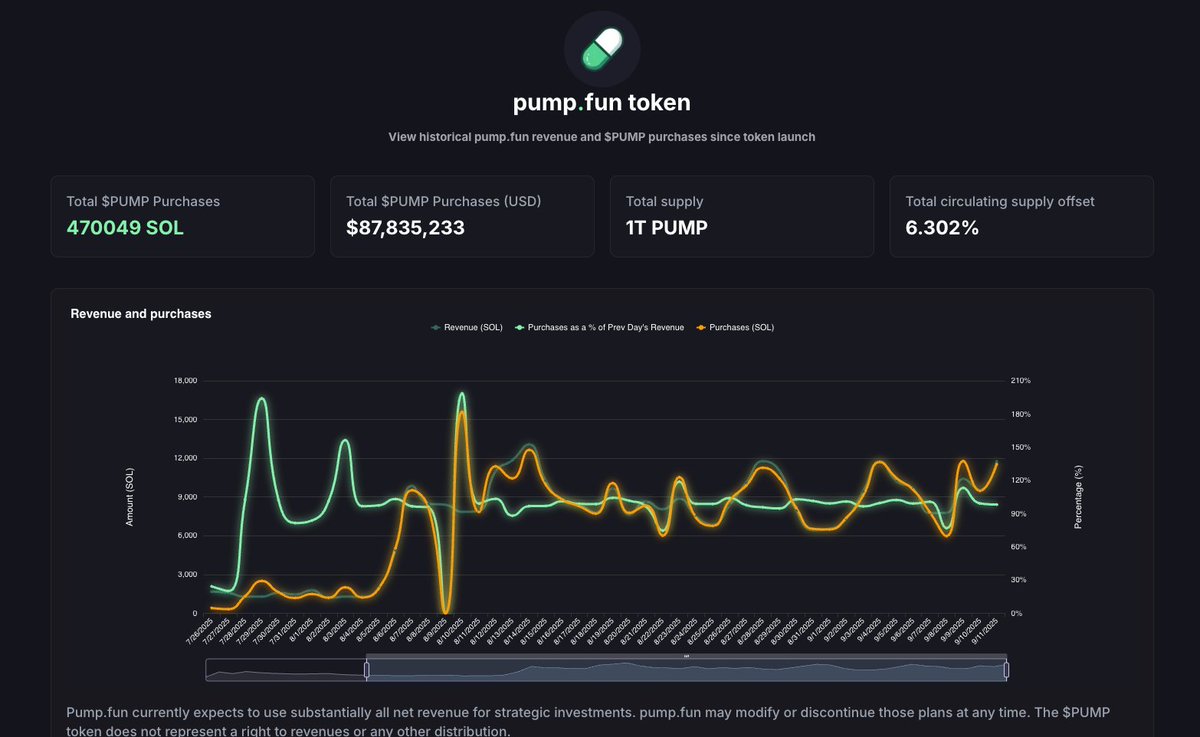This screenshot has height=737, width=1200.
Task: Click the left handle of the date range slider
Action: point(366,670)
